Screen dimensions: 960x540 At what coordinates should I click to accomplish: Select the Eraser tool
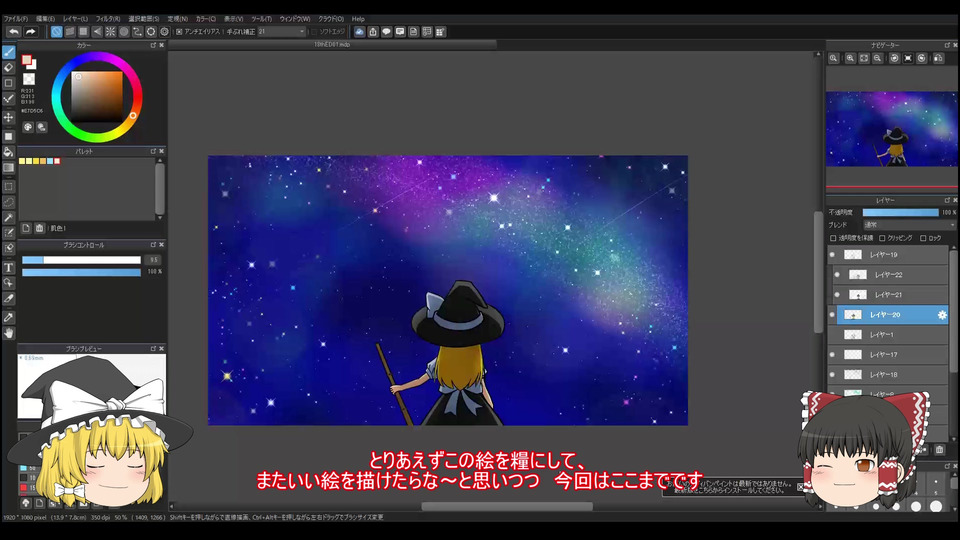[9, 67]
